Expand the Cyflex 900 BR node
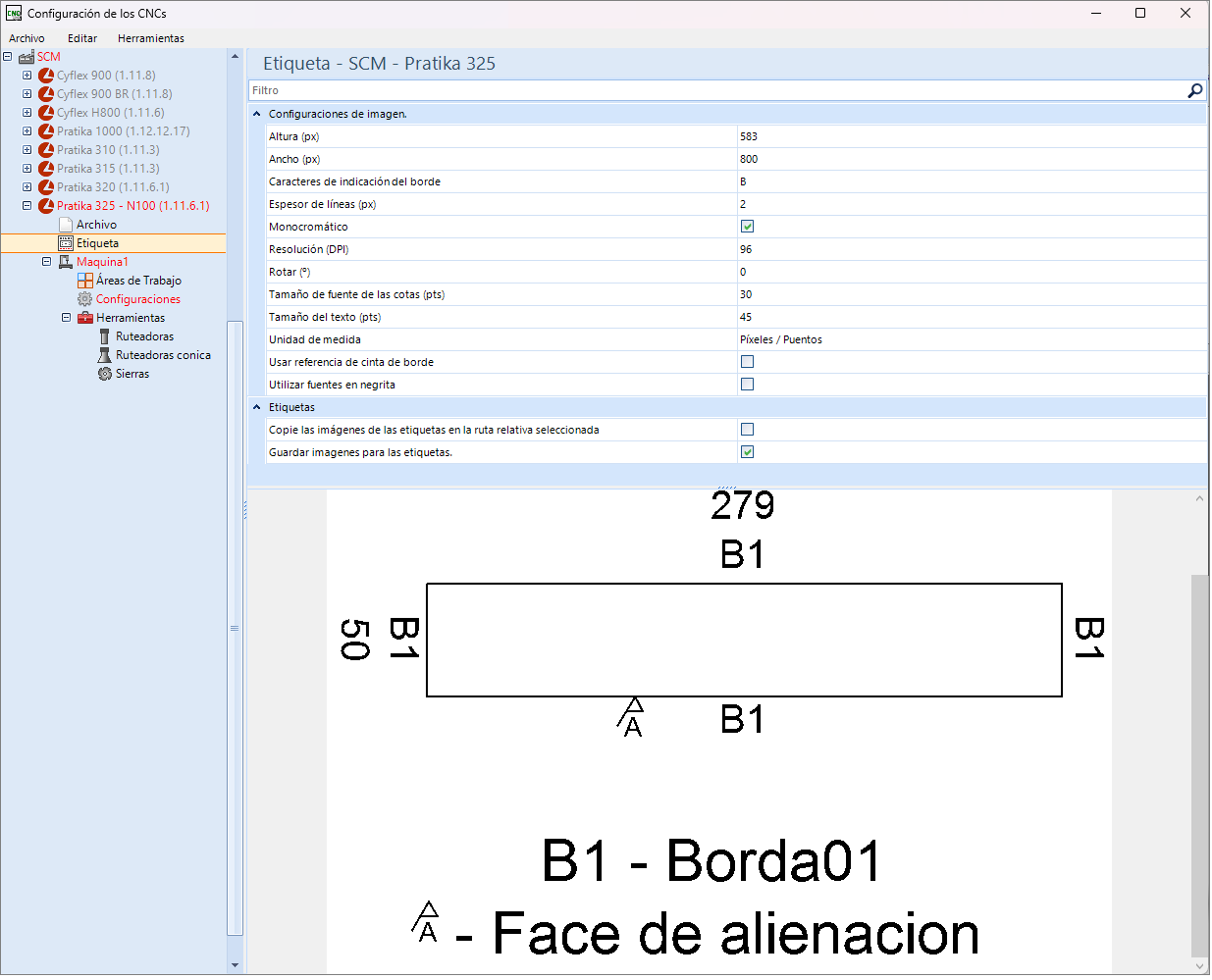 point(27,94)
